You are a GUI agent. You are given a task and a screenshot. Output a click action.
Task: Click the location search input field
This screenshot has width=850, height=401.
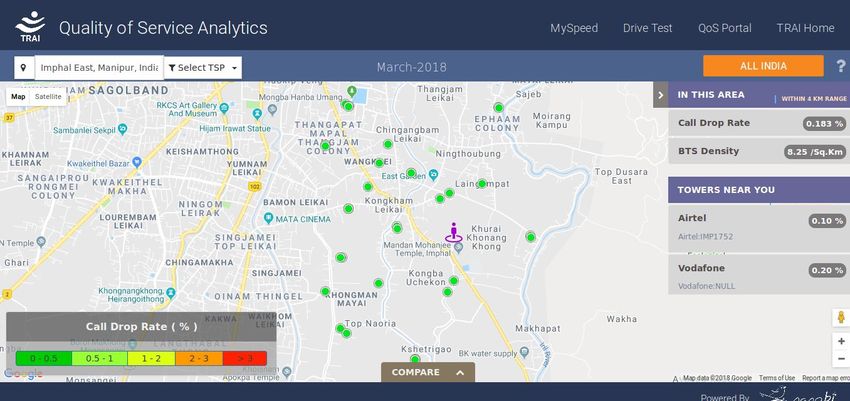tap(100, 68)
